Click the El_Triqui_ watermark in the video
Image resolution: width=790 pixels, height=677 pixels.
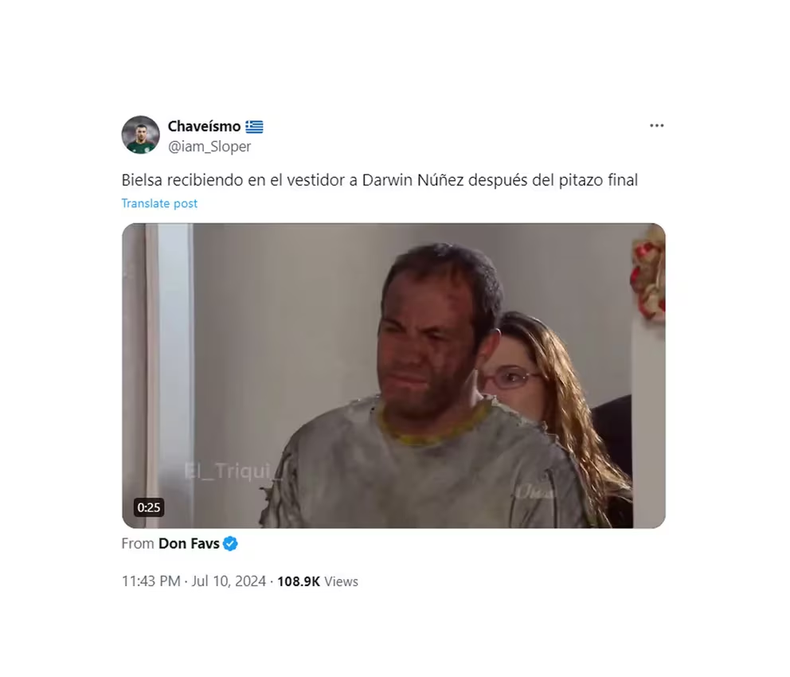[234, 471]
